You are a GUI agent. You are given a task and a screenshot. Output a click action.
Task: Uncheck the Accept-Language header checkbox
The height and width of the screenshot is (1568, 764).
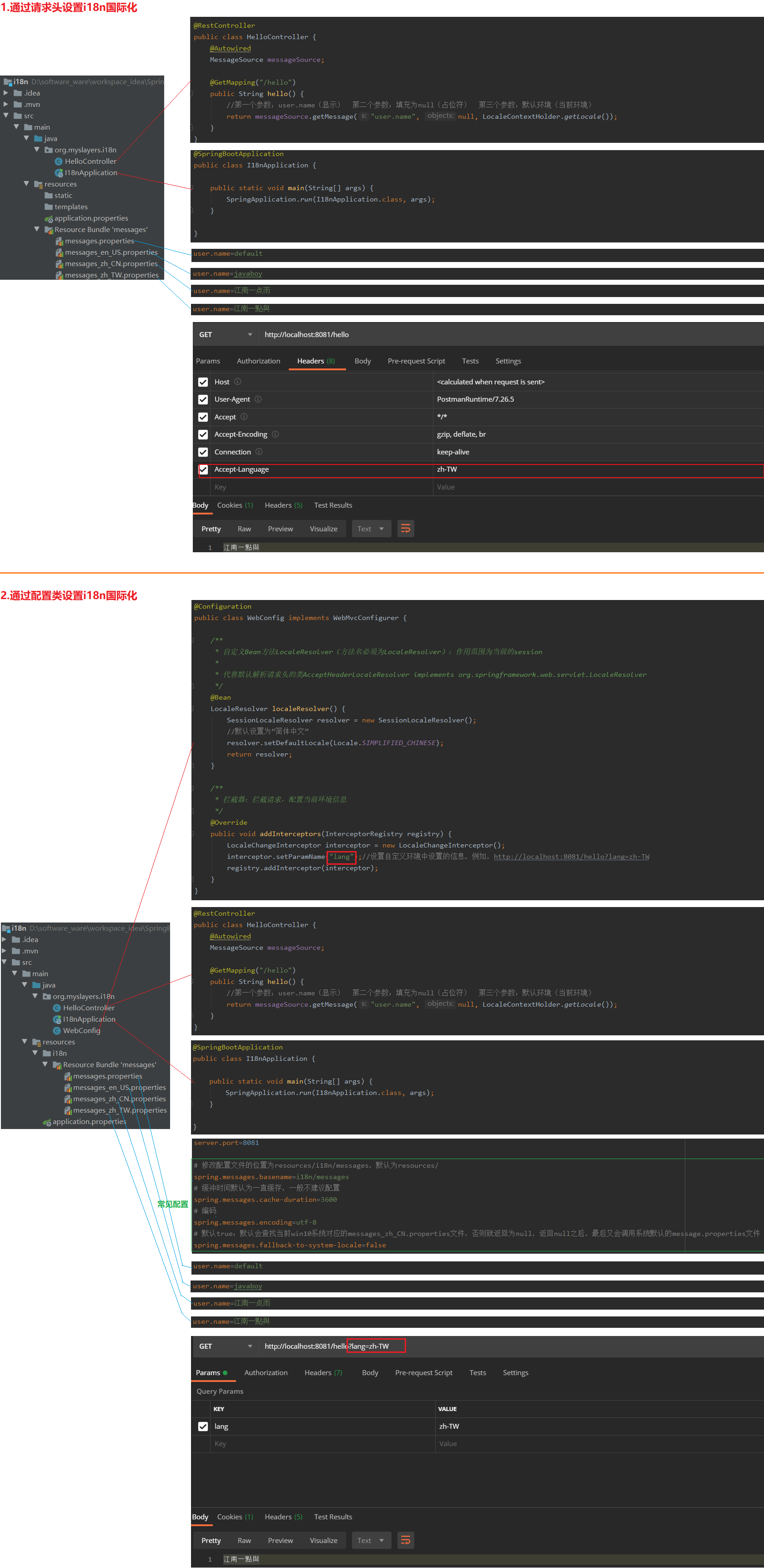(x=203, y=469)
